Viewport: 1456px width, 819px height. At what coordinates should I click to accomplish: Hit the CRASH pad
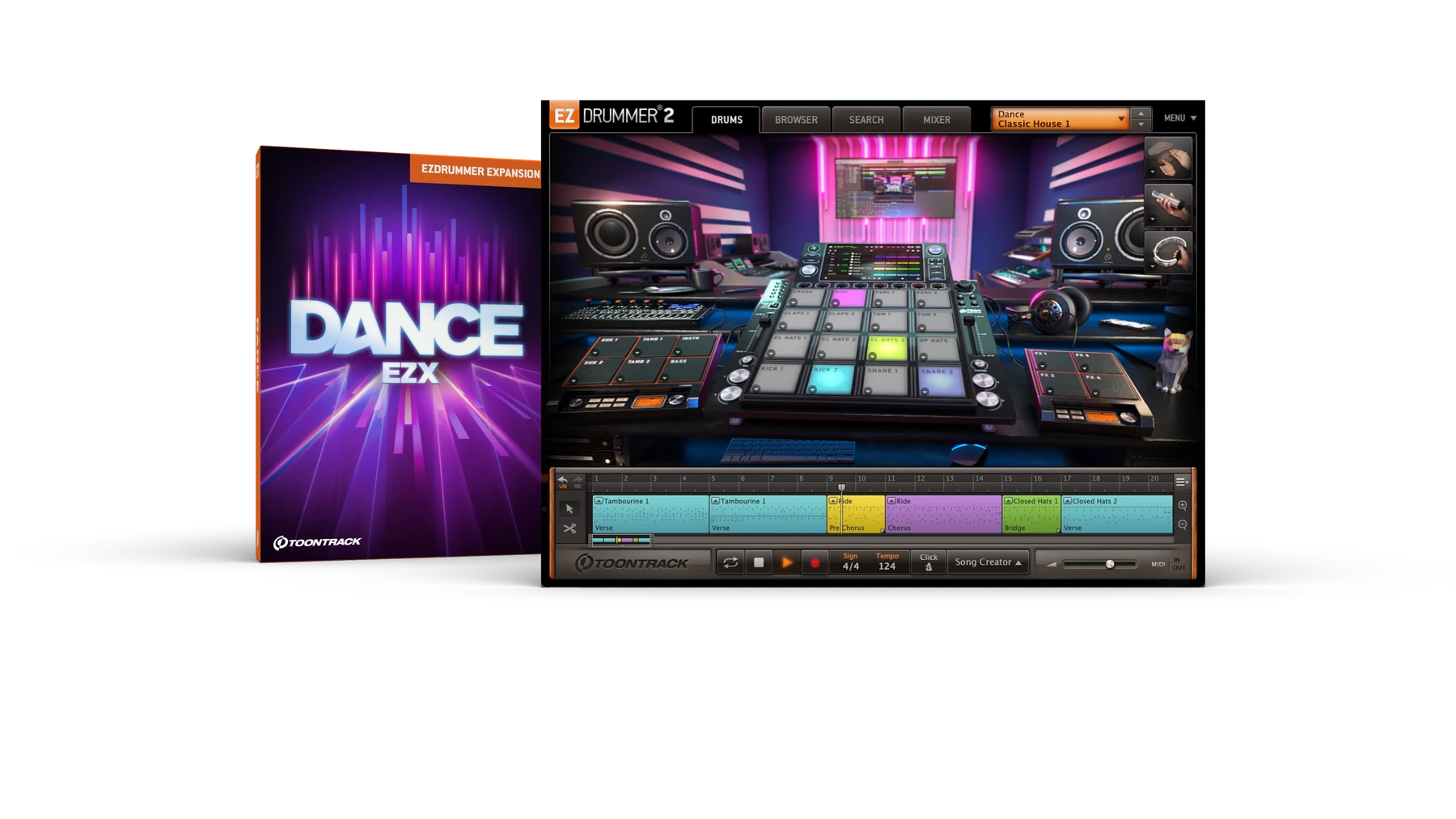805,299
